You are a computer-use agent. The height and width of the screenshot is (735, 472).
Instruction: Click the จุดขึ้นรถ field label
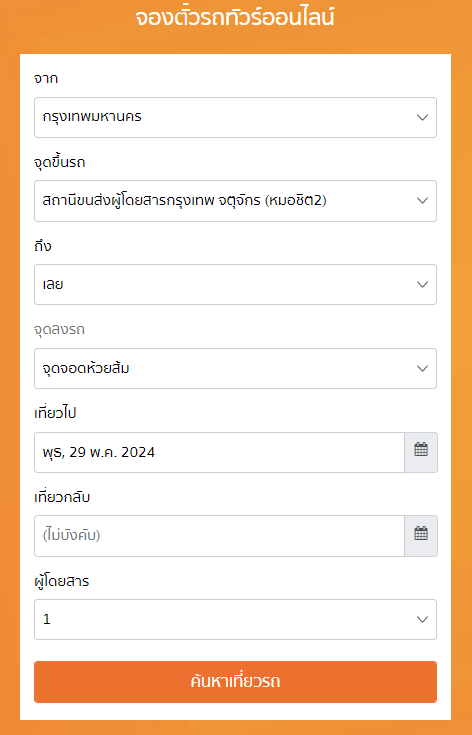(x=60, y=162)
